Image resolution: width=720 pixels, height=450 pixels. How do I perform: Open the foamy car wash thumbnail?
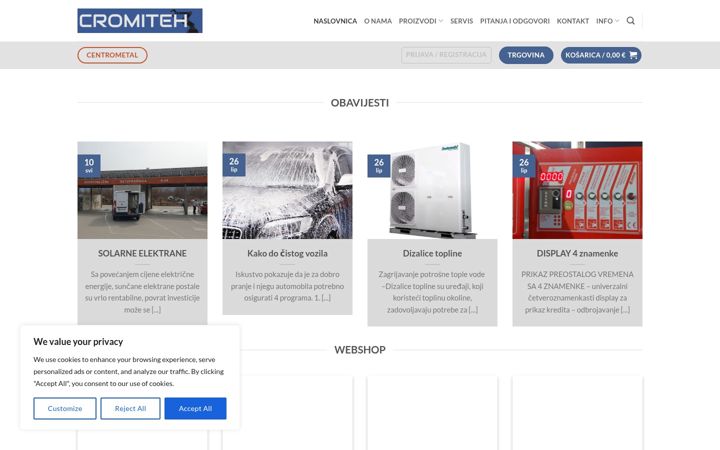click(287, 190)
